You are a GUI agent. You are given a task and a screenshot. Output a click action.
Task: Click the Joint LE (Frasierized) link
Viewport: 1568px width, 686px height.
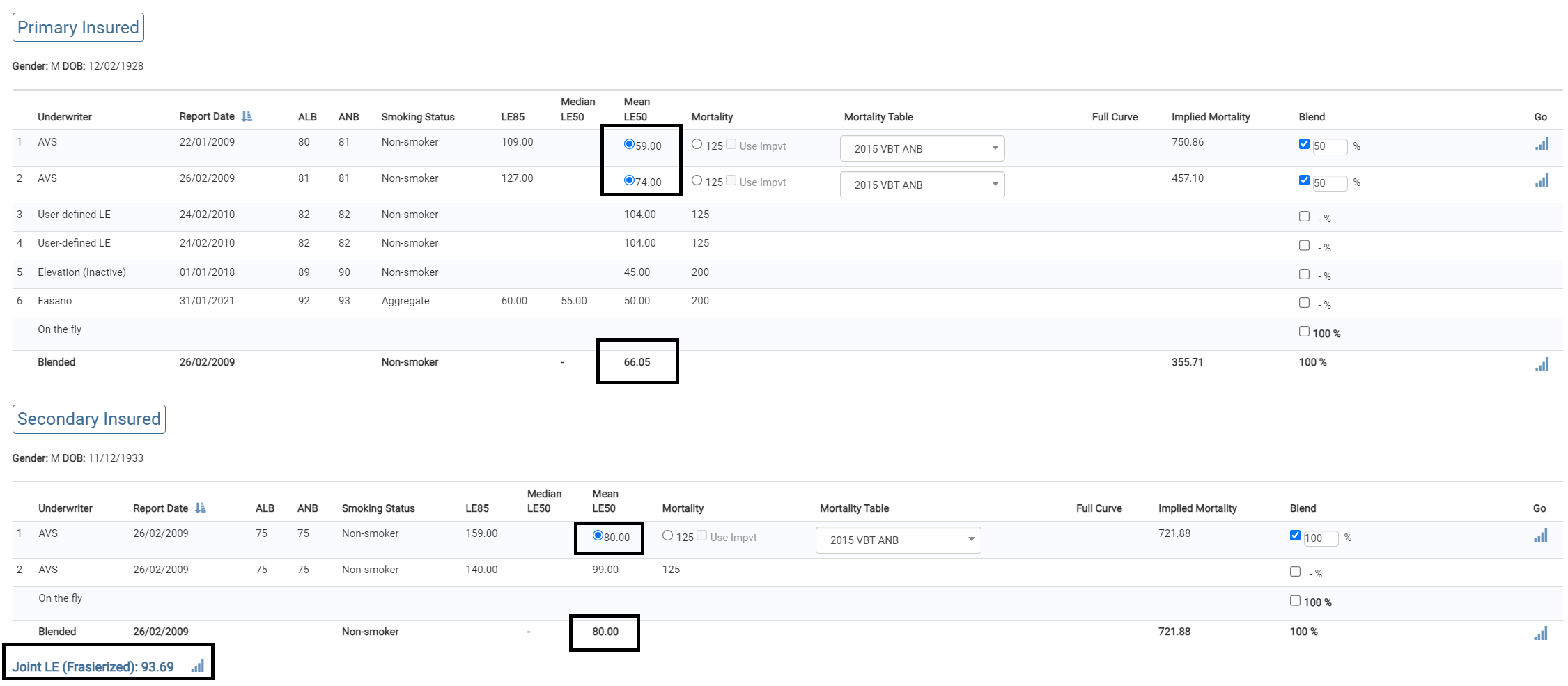(x=93, y=667)
